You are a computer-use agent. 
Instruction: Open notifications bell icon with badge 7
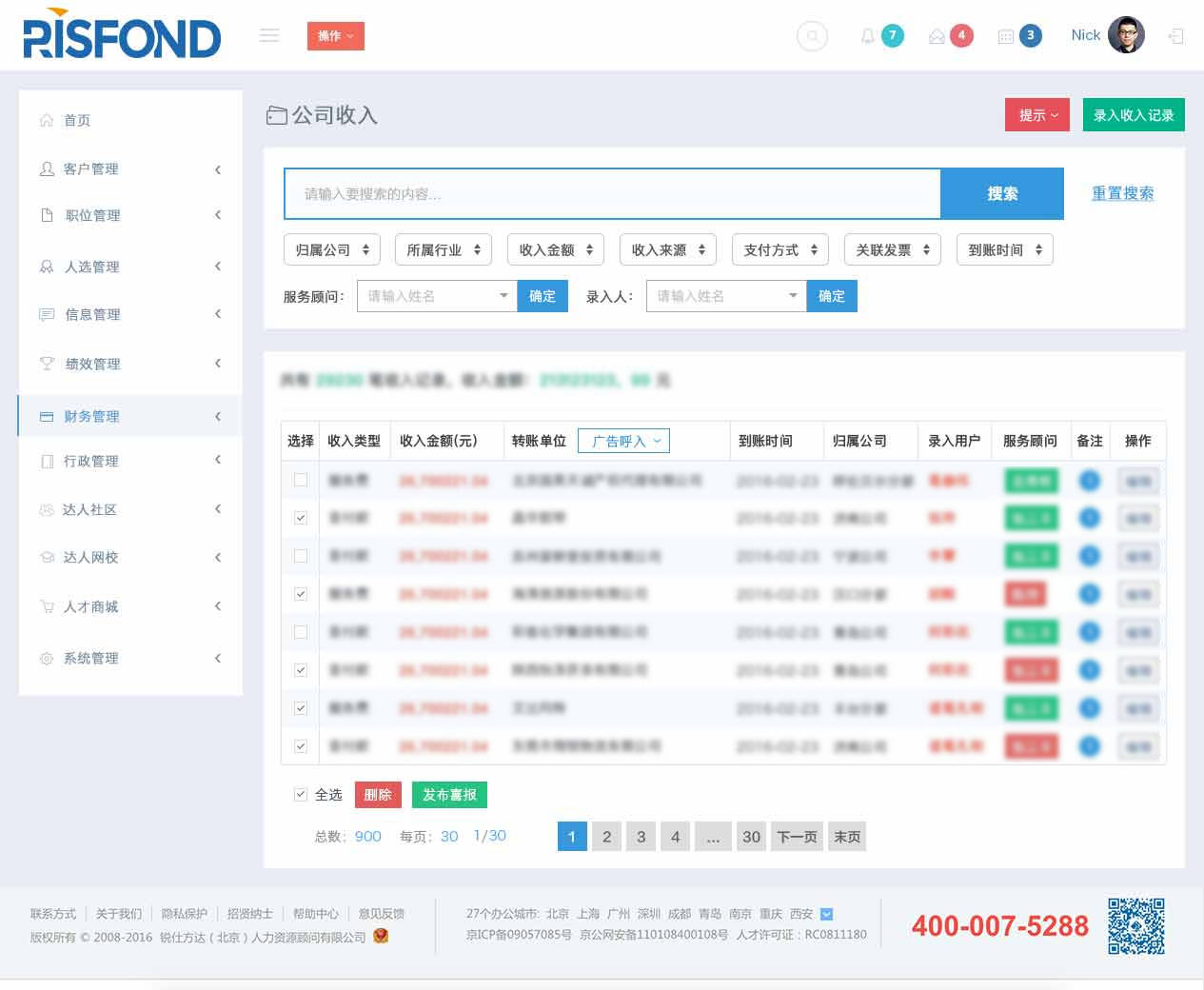tap(868, 36)
